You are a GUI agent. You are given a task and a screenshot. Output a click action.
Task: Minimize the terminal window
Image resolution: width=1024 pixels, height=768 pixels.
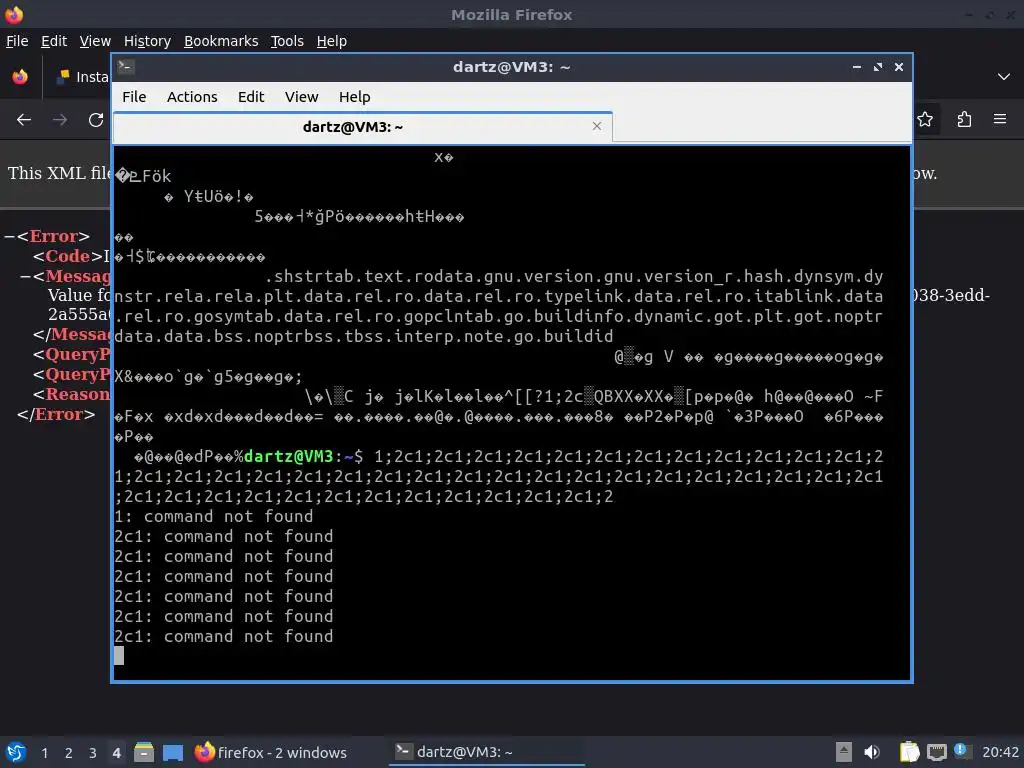click(857, 67)
